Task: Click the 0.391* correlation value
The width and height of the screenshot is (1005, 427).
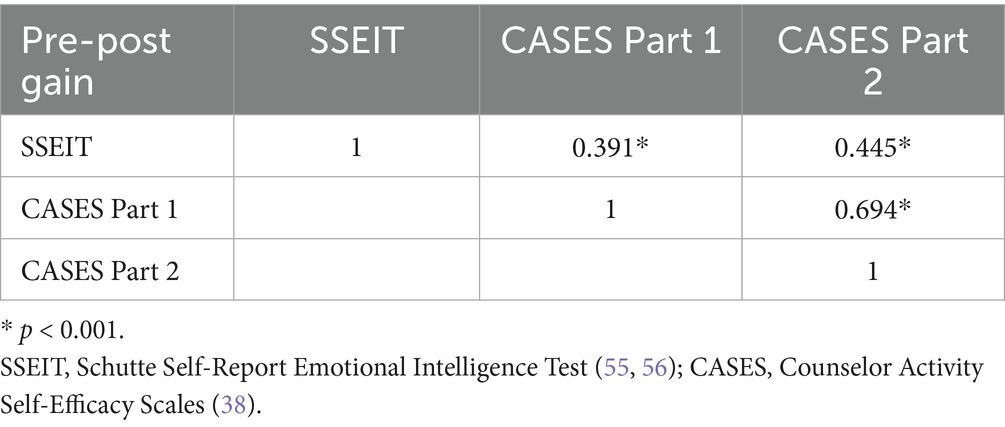Action: [611, 147]
